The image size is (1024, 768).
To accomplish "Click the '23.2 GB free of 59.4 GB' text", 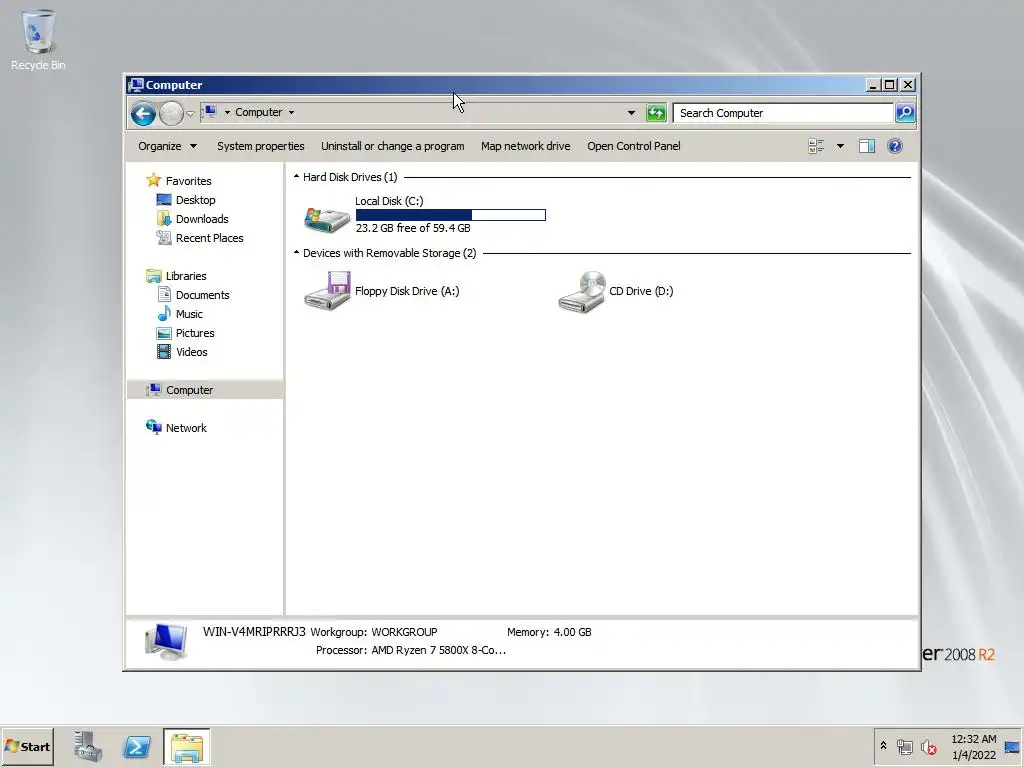I will (413, 228).
